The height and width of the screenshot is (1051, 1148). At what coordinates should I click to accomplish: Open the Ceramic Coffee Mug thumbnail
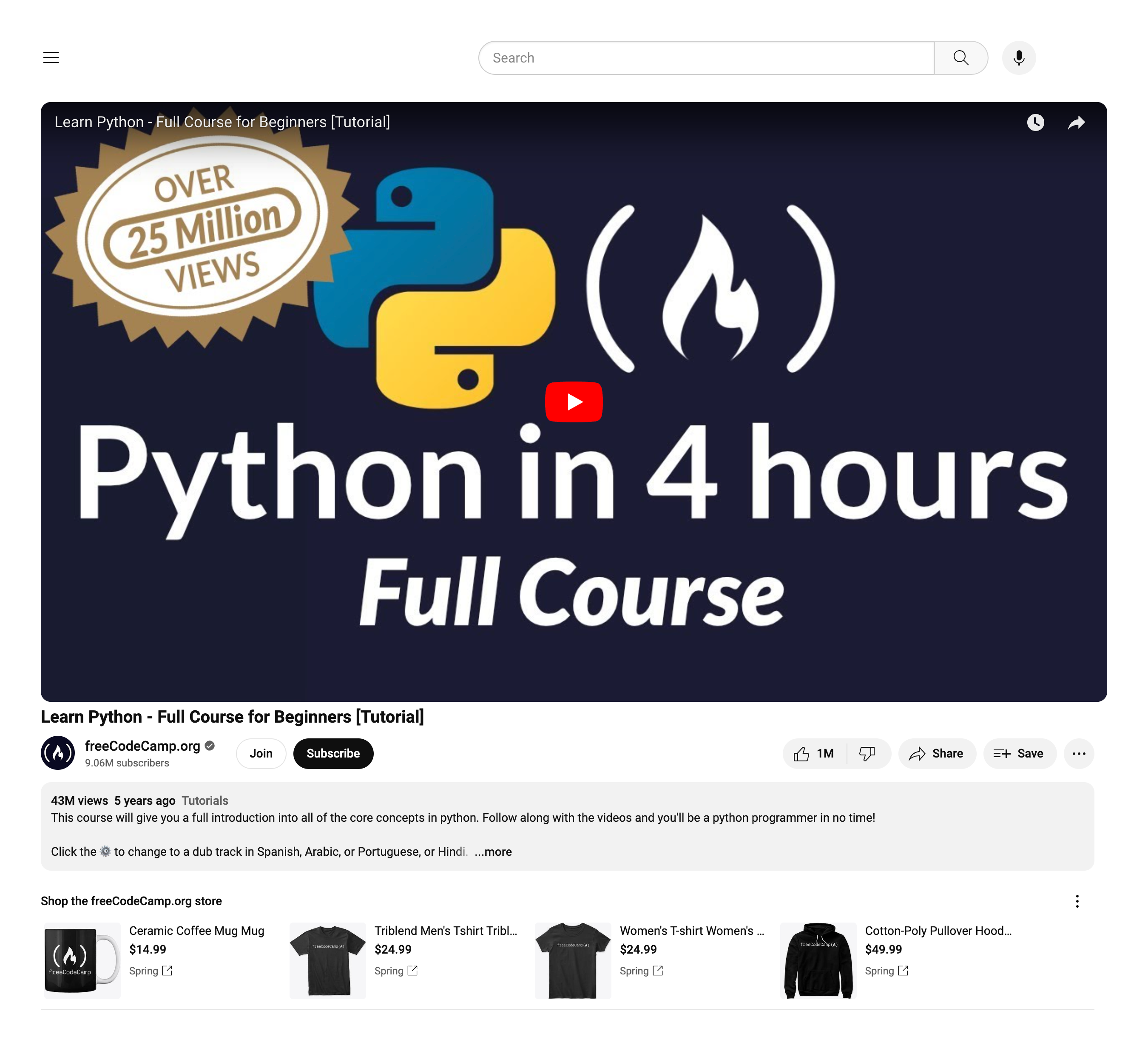(x=82, y=960)
